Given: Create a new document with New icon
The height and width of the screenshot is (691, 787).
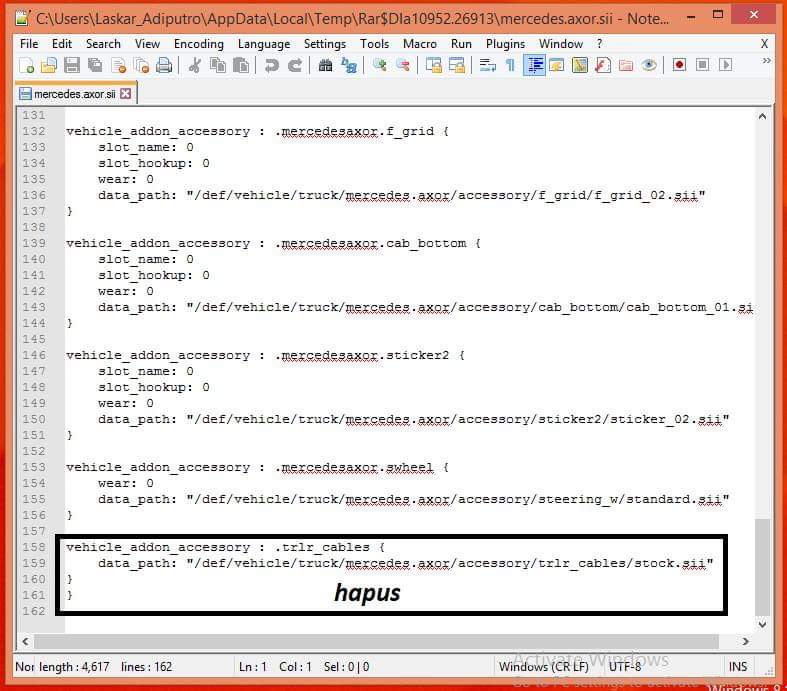Looking at the screenshot, I should click(x=26, y=65).
